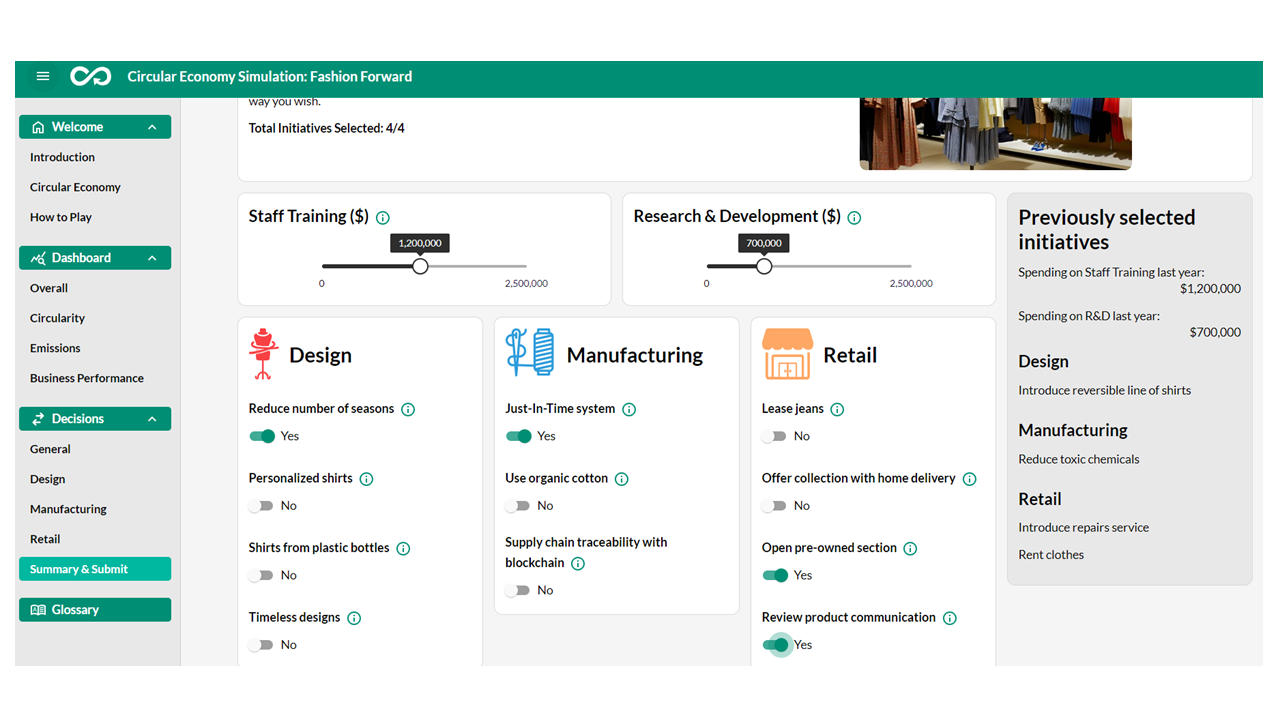Click 'Reduce toxic chemicals' text
The width and height of the screenshot is (1280, 720).
tap(1079, 459)
